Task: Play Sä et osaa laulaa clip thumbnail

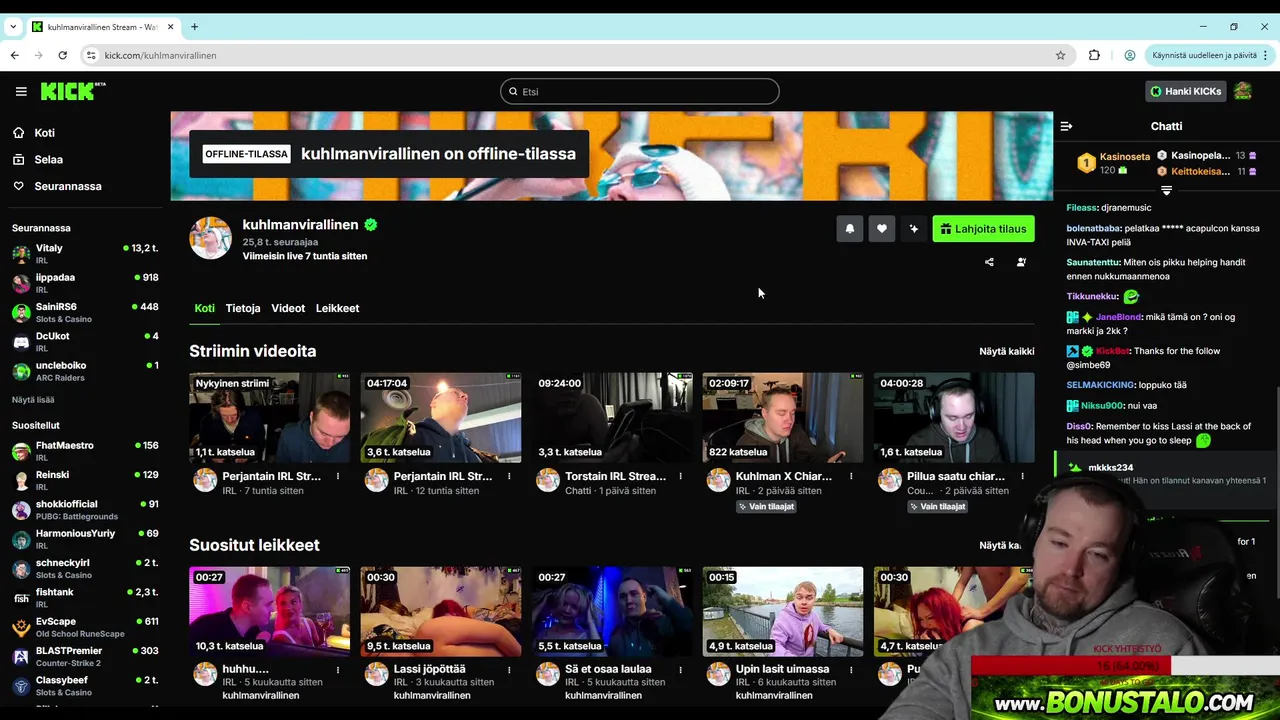Action: pos(612,612)
